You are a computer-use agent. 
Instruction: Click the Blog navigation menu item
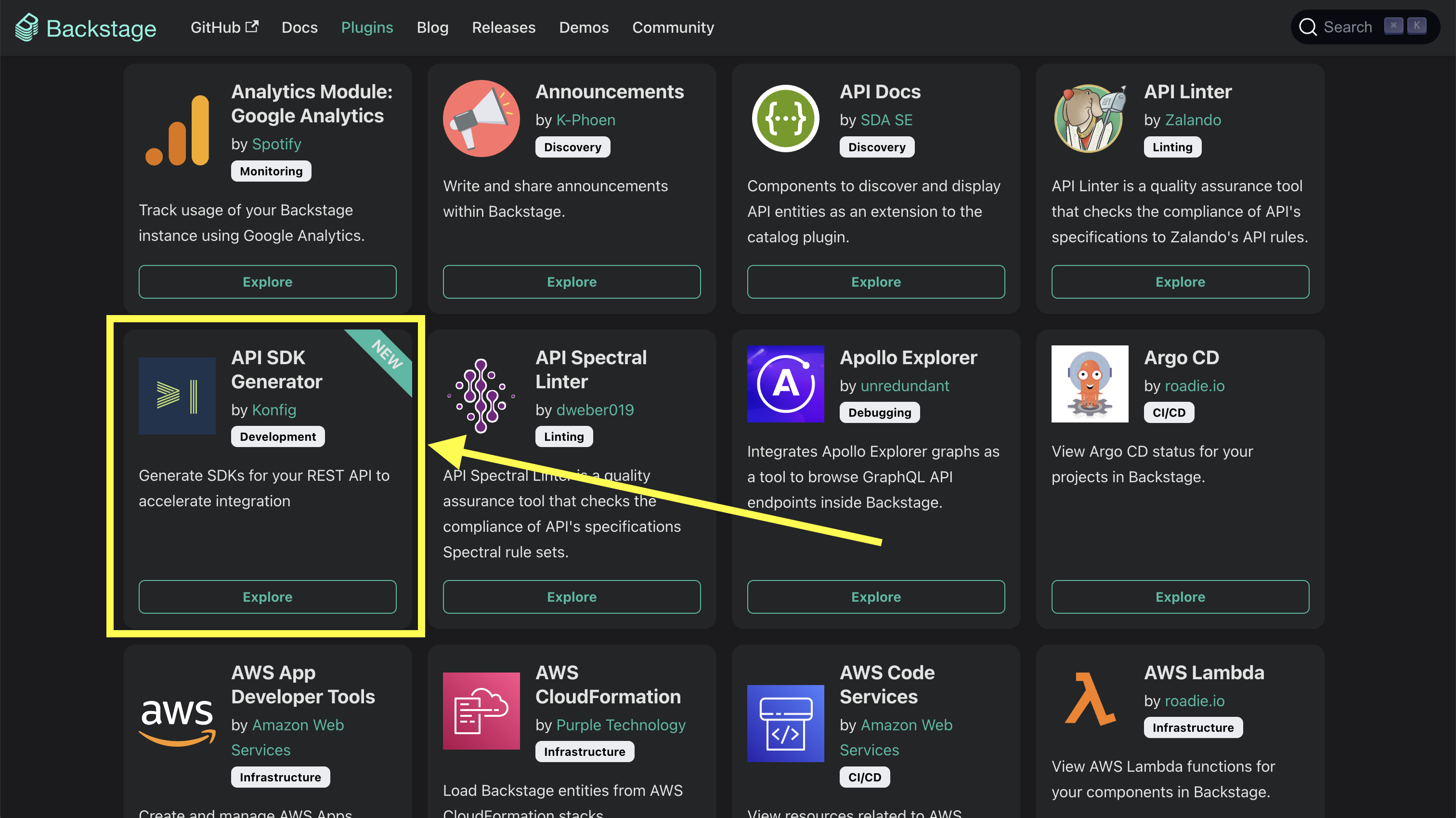[432, 27]
